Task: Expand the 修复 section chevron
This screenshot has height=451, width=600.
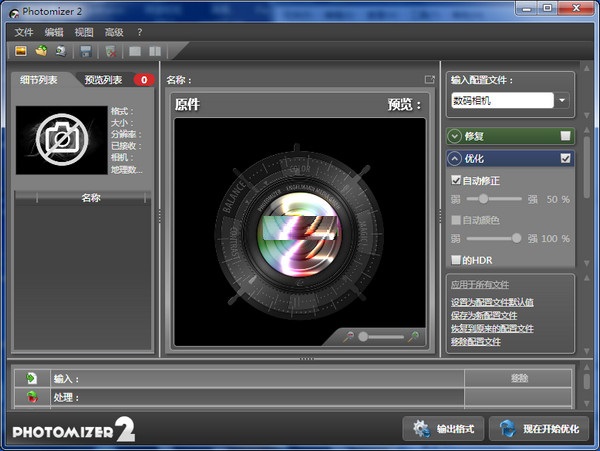Action: 455,136
